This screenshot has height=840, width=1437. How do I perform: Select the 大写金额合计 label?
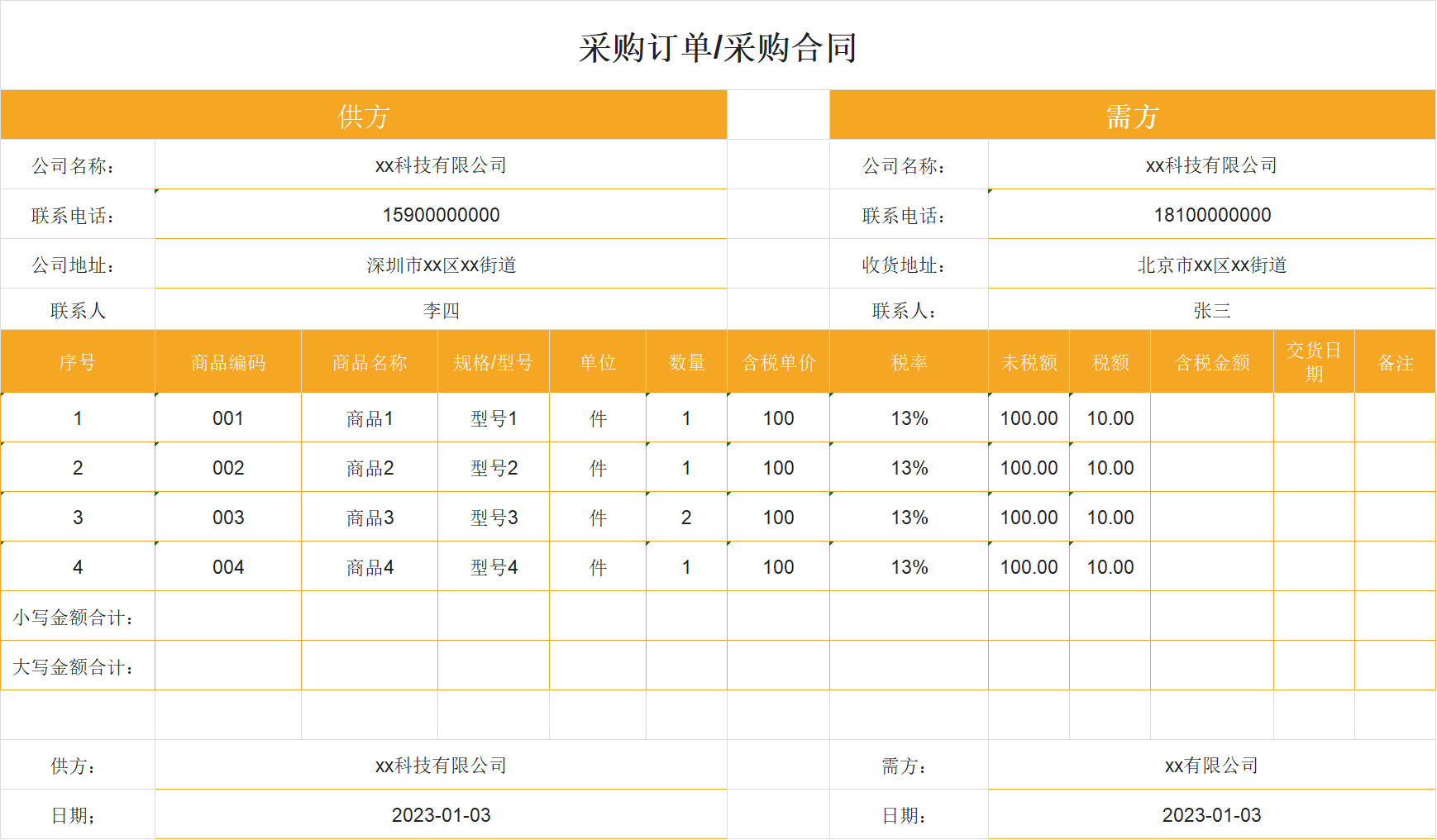click(x=73, y=667)
